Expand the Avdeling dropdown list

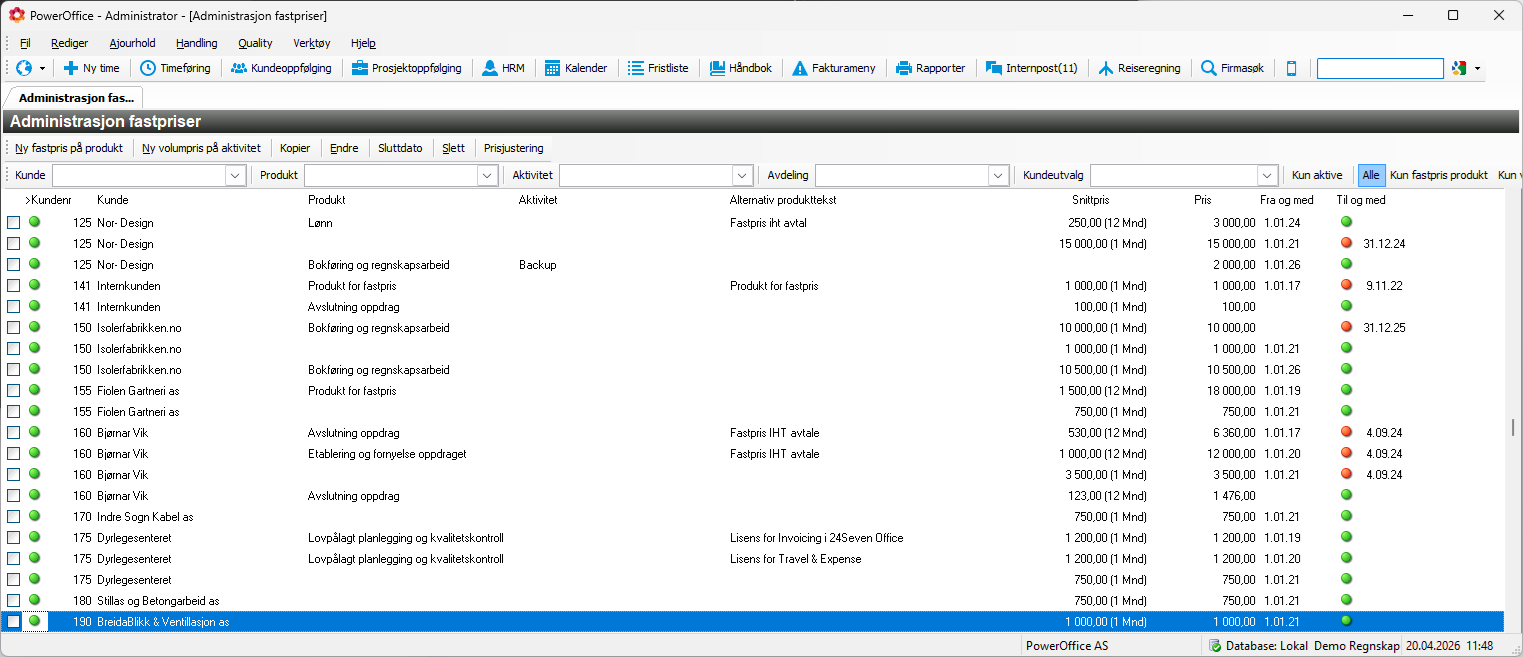997,176
